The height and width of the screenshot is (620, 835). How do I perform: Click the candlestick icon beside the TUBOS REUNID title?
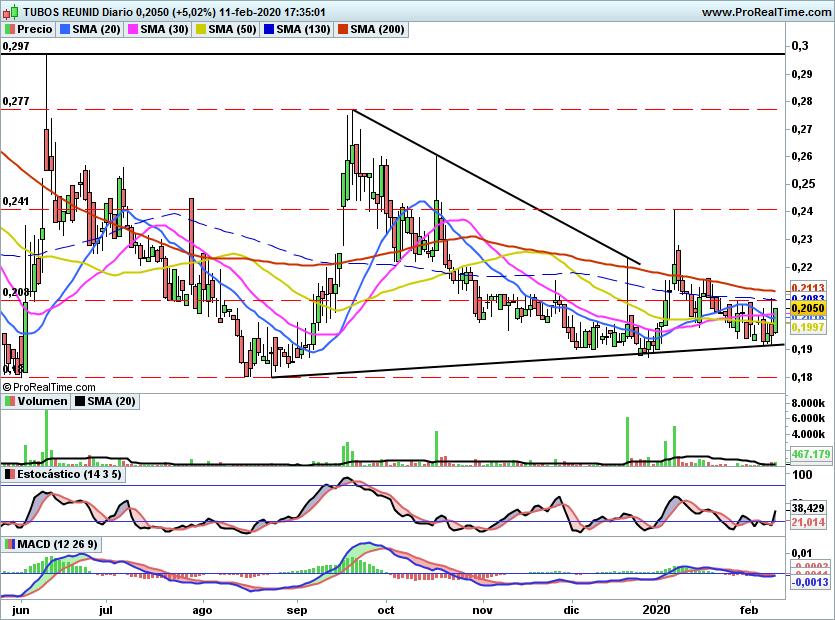(x=11, y=11)
